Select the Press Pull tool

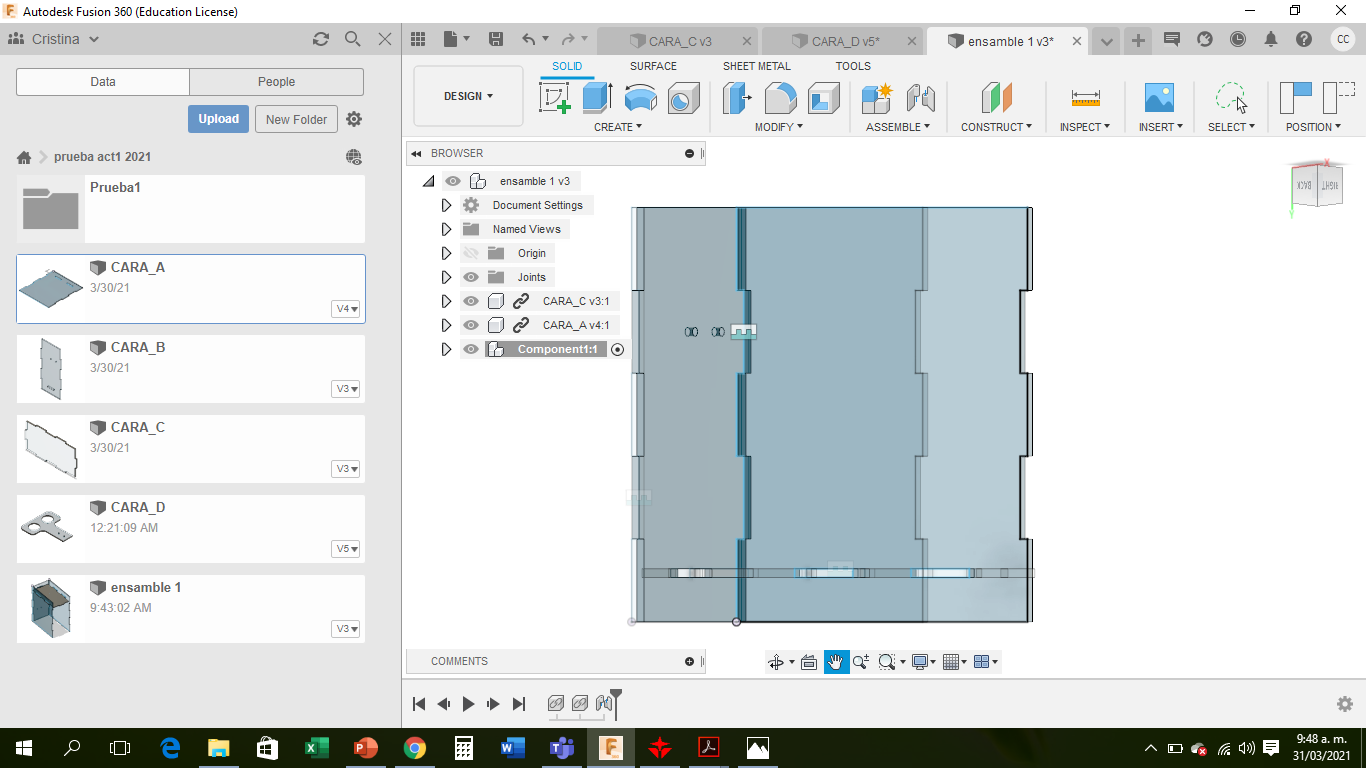point(738,98)
